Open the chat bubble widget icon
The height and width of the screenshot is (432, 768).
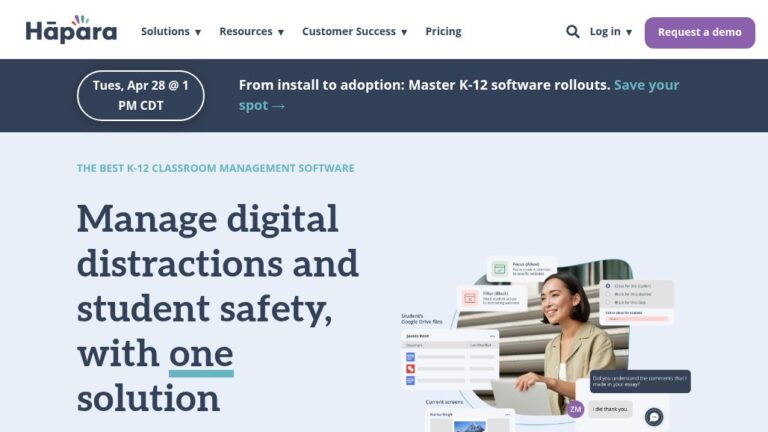pos(654,417)
